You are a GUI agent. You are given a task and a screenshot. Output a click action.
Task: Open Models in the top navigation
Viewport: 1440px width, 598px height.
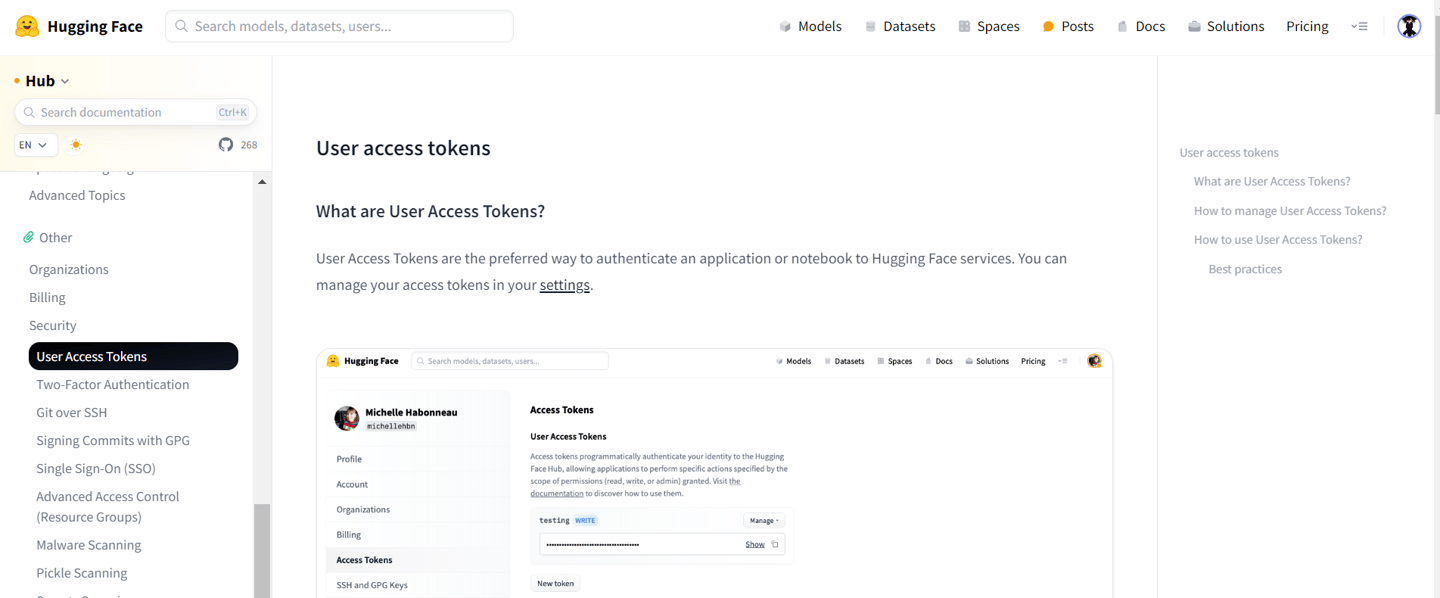tap(810, 27)
